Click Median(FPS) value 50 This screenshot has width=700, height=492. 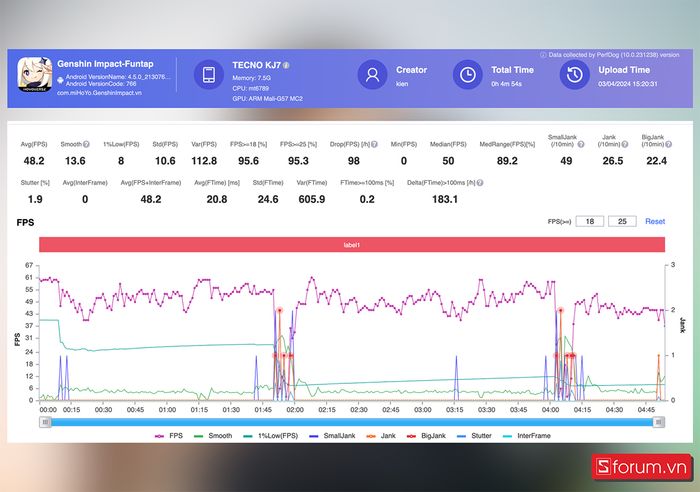coord(448,161)
